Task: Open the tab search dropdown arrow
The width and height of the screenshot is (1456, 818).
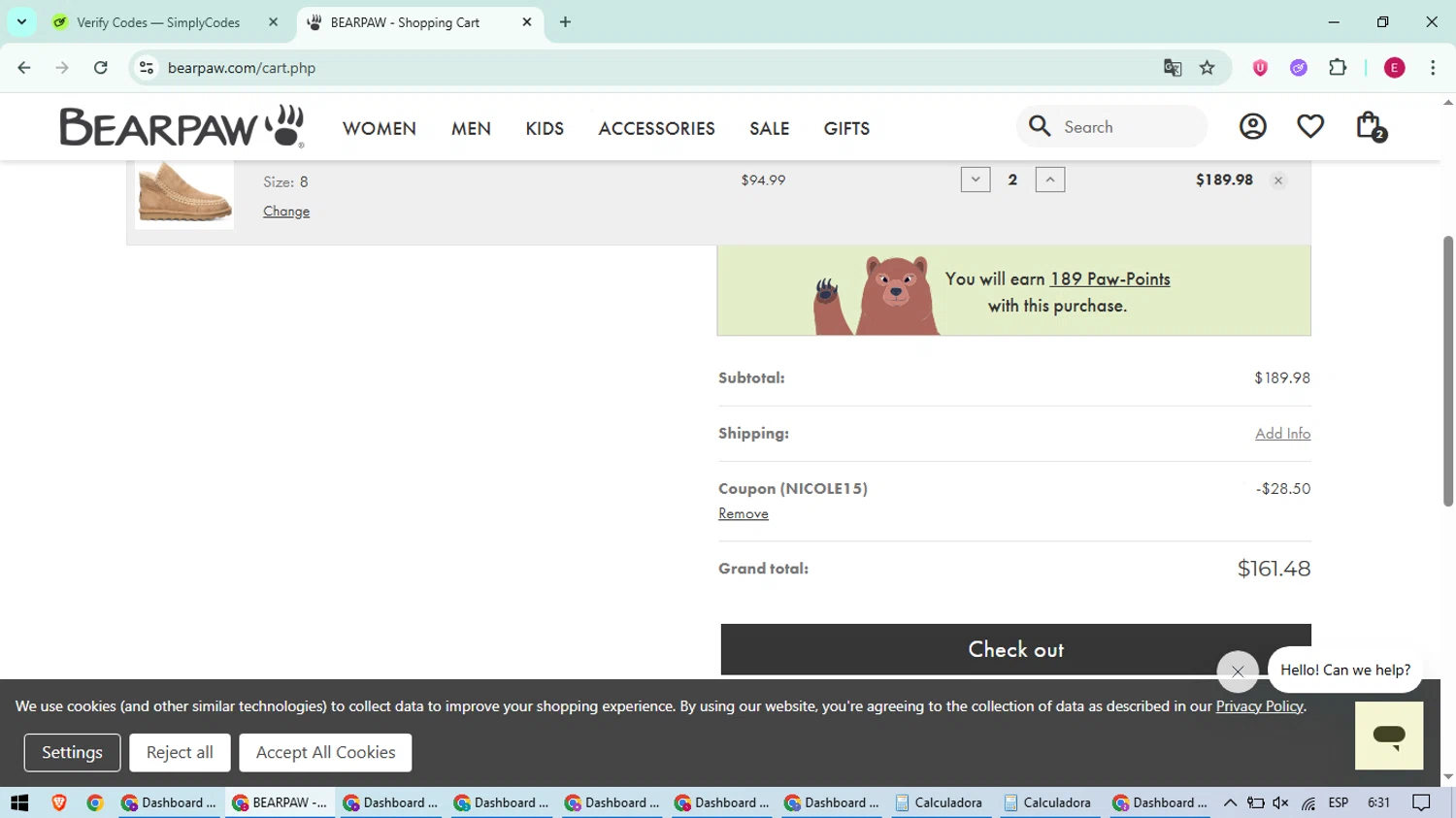Action: [x=21, y=22]
